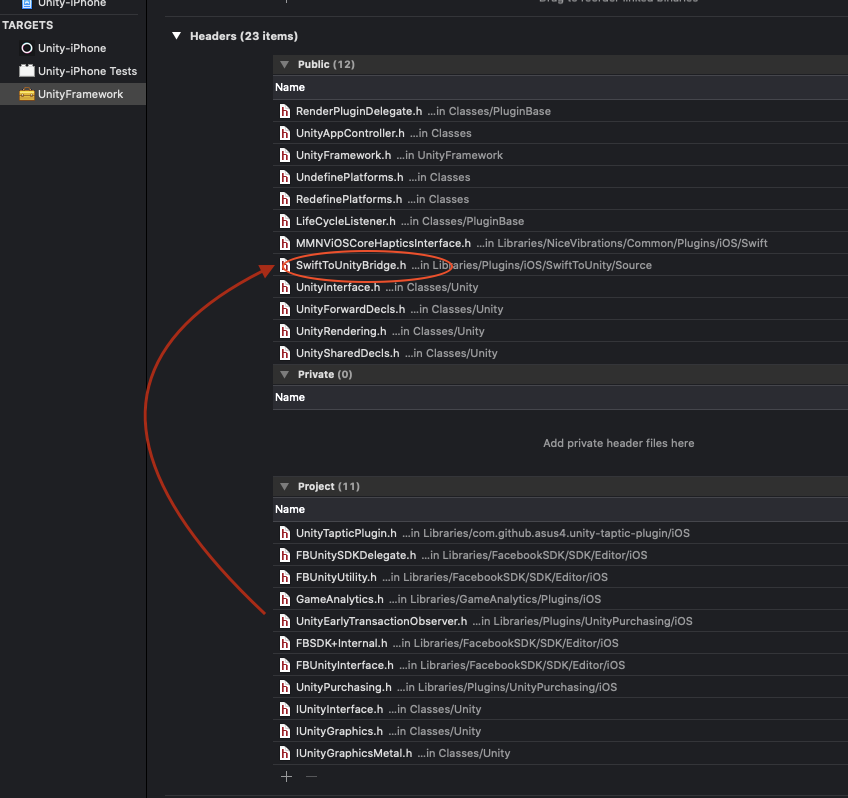Viewport: 848px width, 798px height.
Task: Select UnityFramework.h file name
Action: tap(343, 155)
